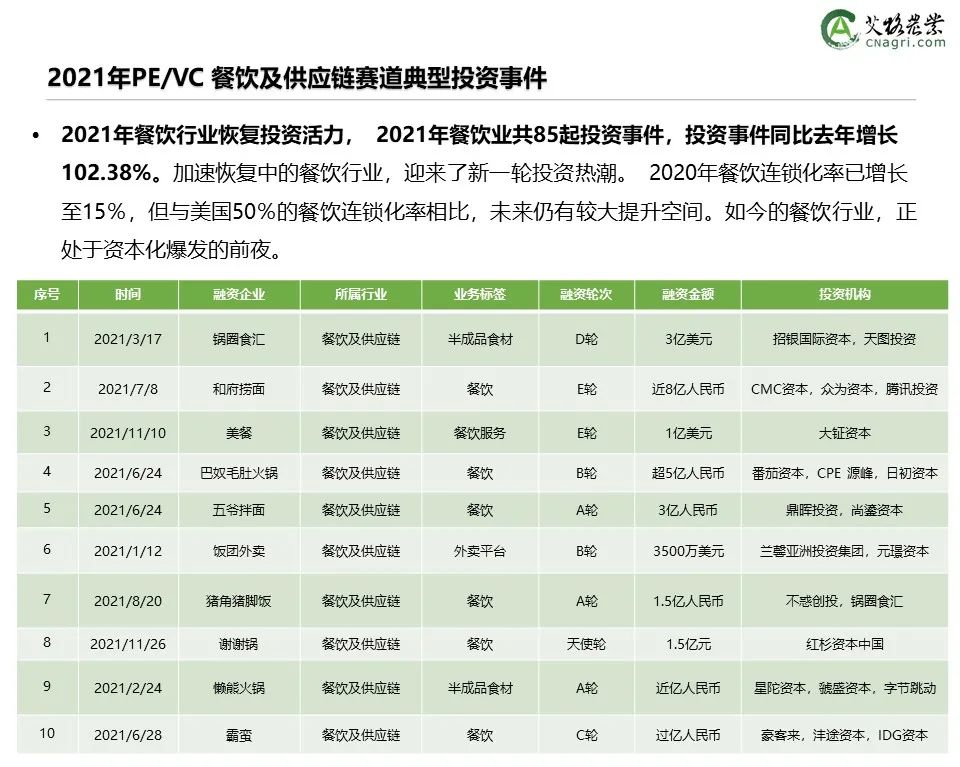Select the date cell 2021/11/26
The width and height of the screenshot is (960, 767).
(128, 644)
